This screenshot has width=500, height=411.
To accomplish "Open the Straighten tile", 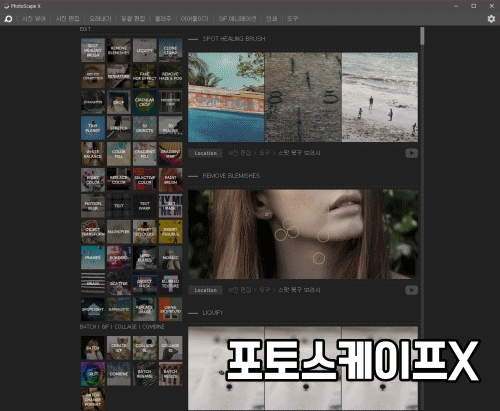I will click(x=93, y=102).
